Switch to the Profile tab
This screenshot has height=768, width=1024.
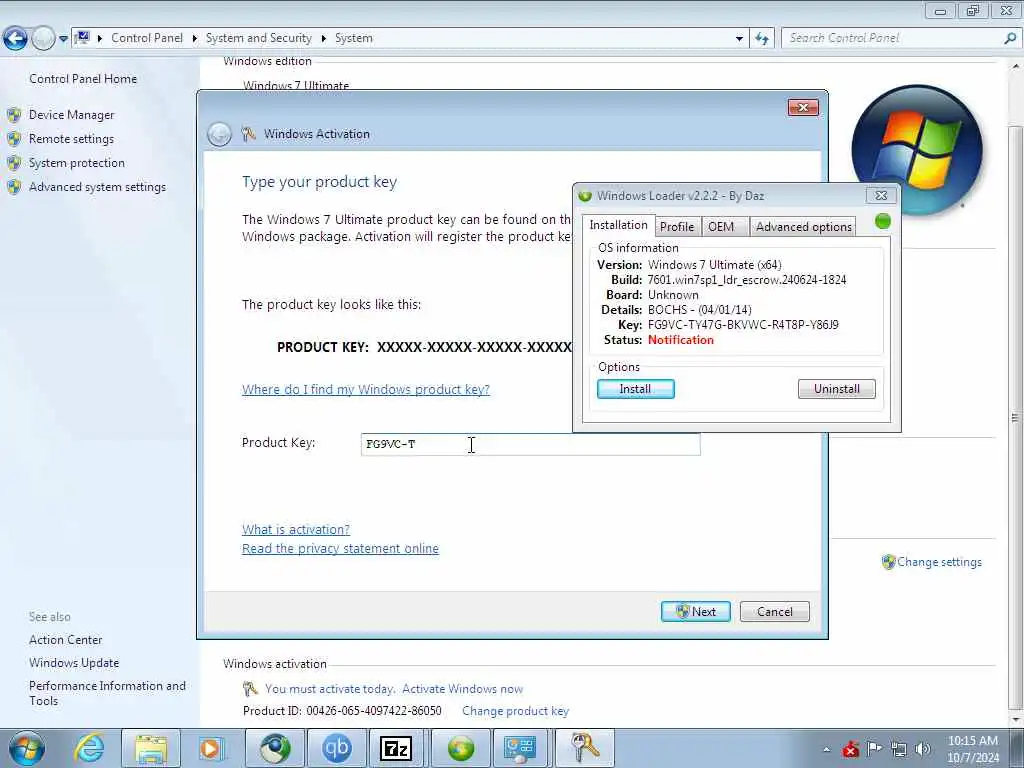point(677,227)
